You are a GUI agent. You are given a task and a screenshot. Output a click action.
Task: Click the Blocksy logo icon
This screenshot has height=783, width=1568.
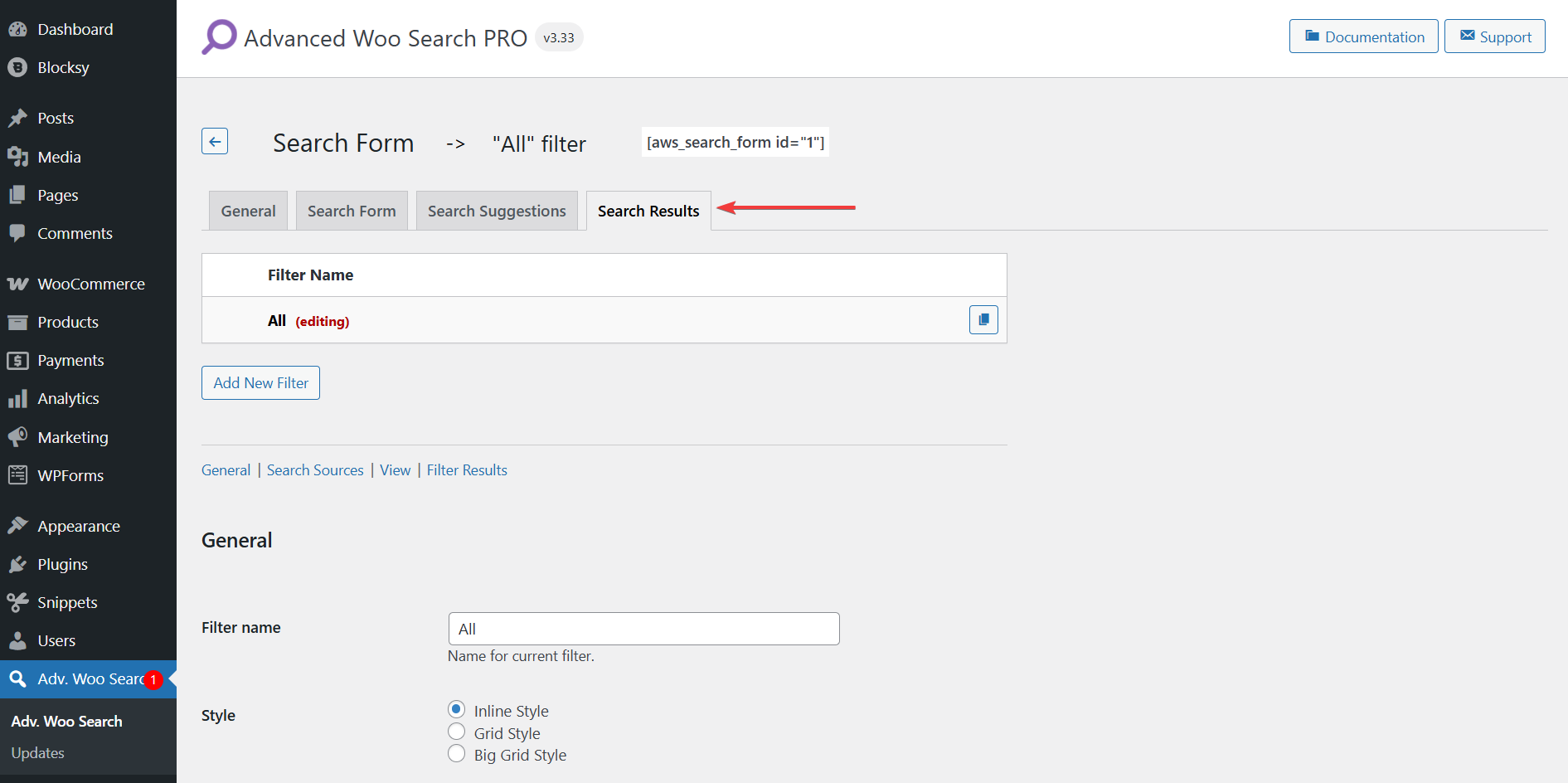pyautogui.click(x=17, y=67)
